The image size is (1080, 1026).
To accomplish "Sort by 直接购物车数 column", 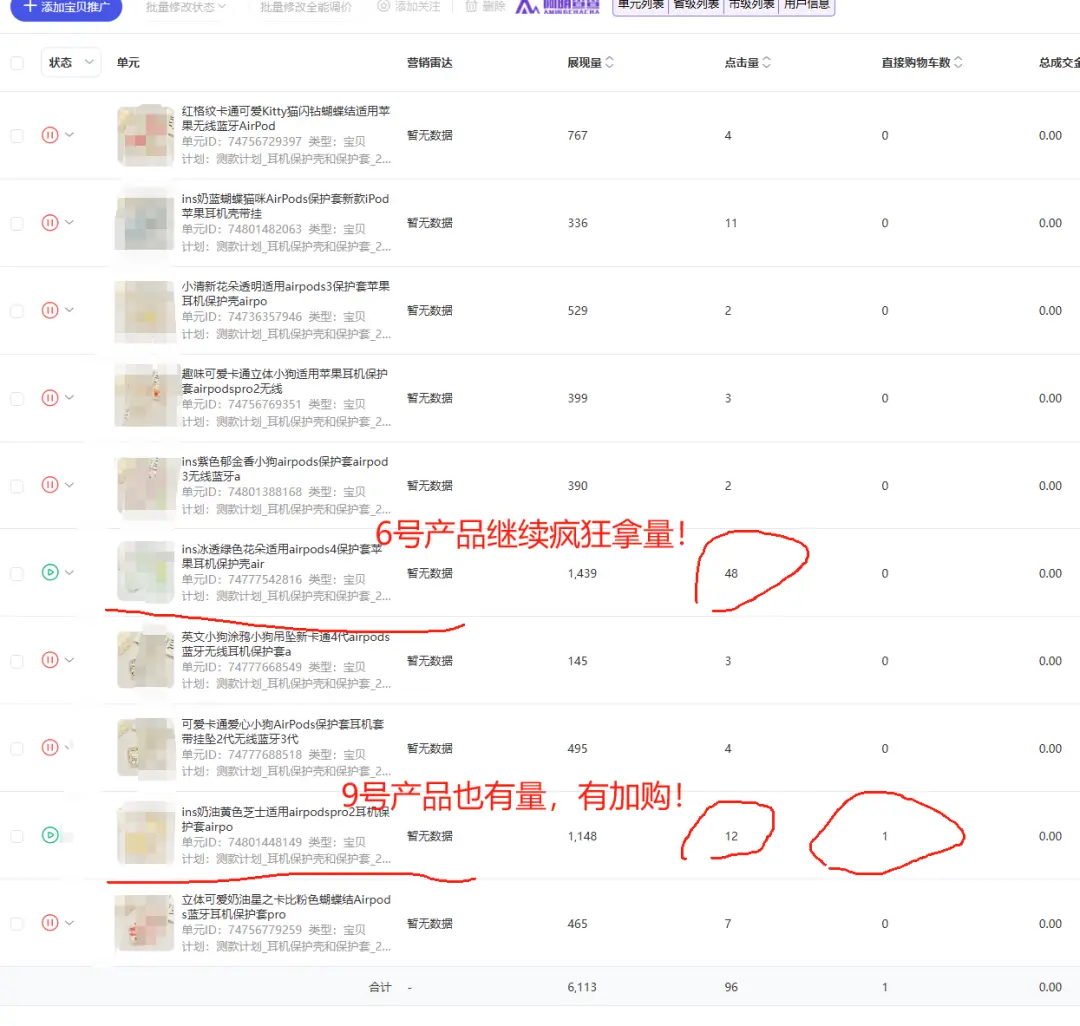I will [957, 63].
